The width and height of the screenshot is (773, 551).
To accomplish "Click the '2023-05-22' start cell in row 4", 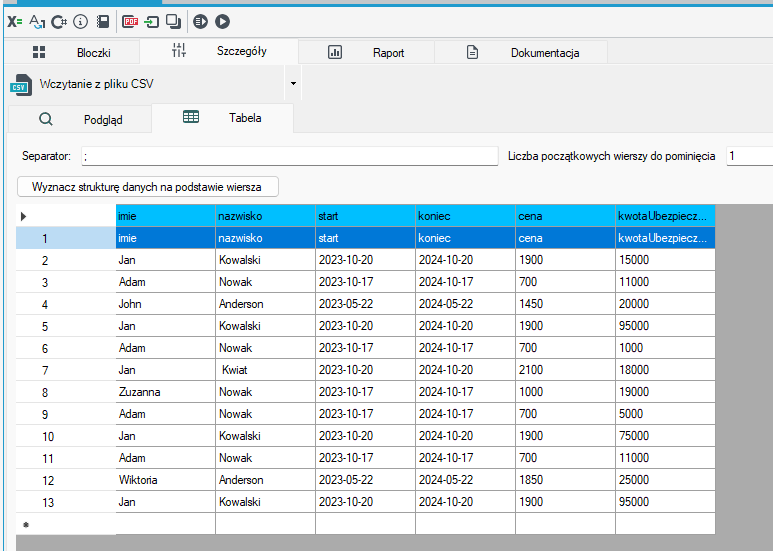I will click(x=366, y=304).
